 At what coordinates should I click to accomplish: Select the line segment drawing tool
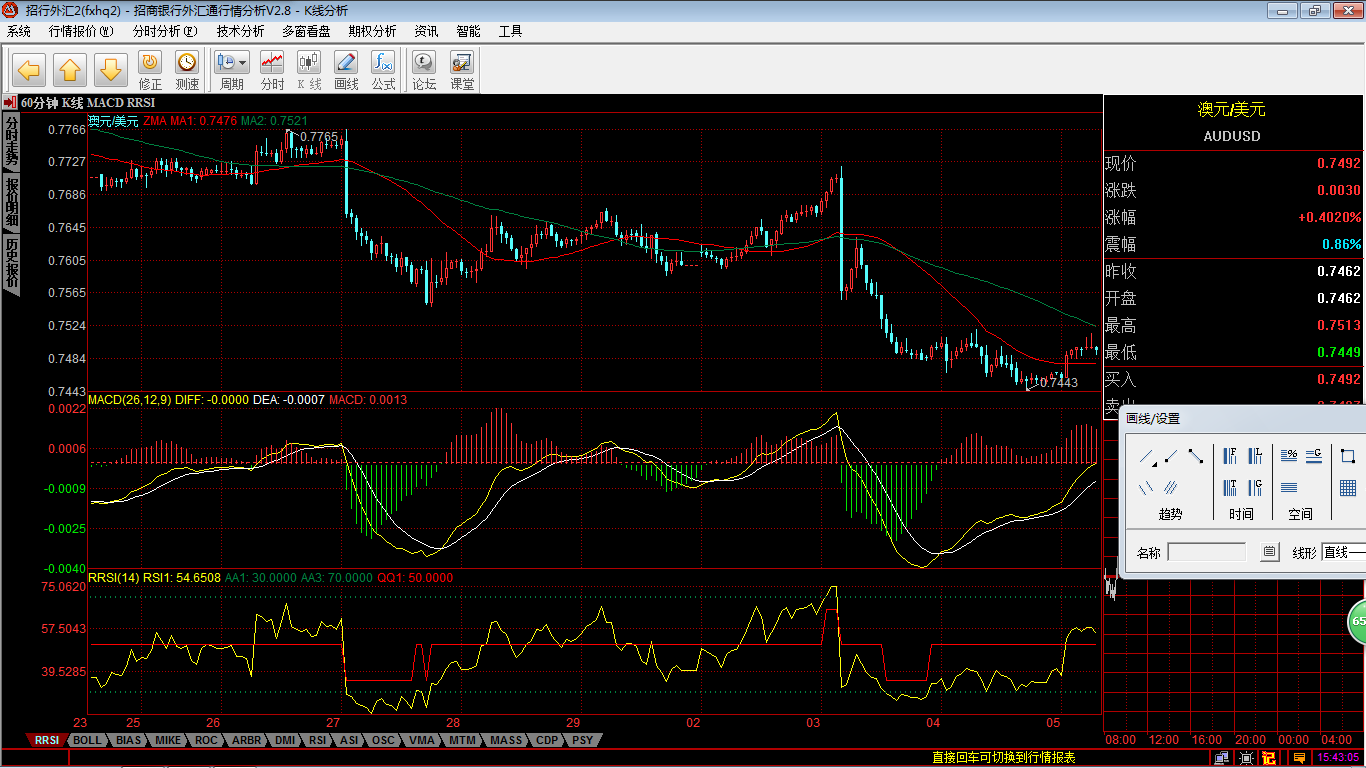tap(1196, 456)
